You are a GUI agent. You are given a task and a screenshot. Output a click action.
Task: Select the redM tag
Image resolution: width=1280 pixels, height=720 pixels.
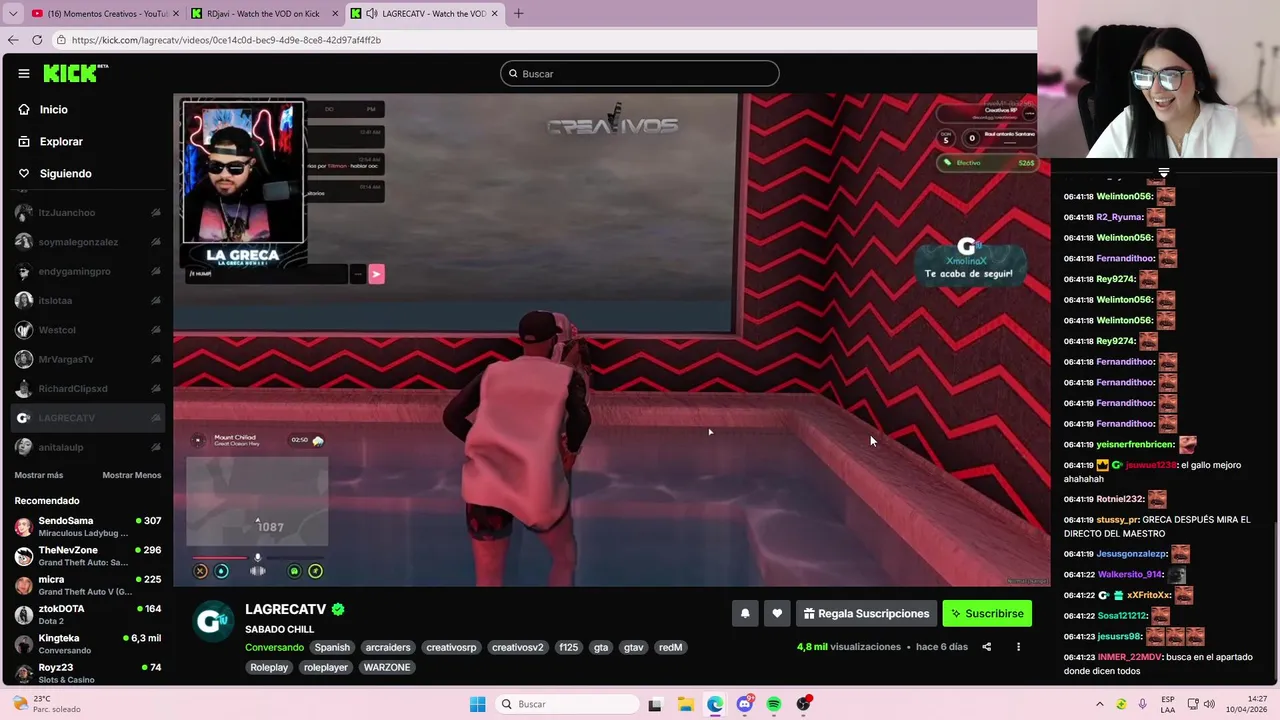(670, 647)
